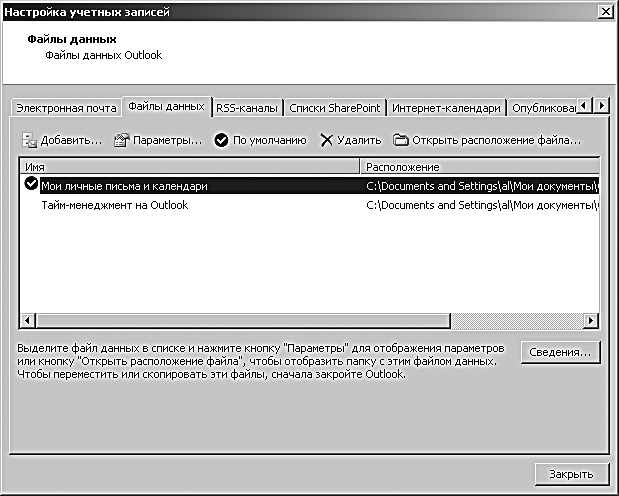
Task: Click the Удалить X icon
Action: pyautogui.click(x=326, y=141)
